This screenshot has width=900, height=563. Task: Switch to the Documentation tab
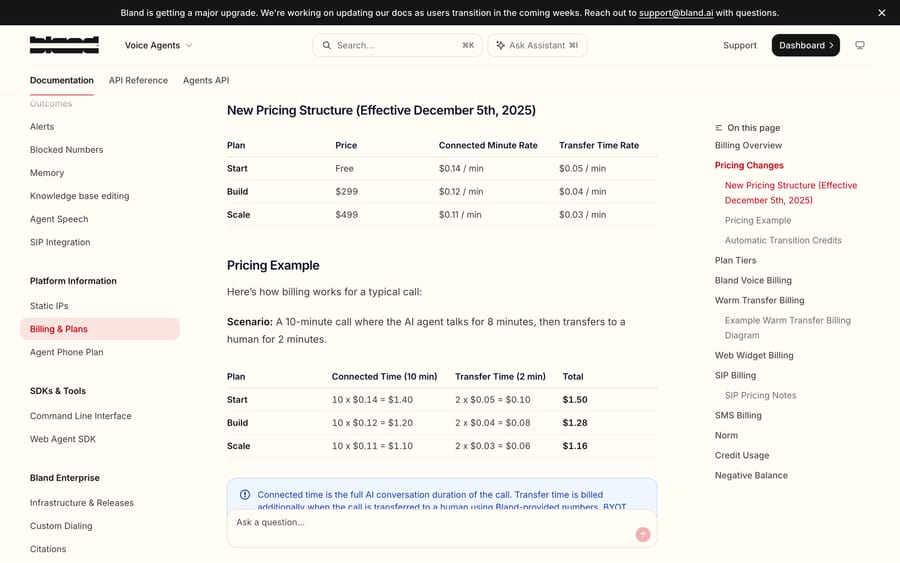pyautogui.click(x=61, y=80)
